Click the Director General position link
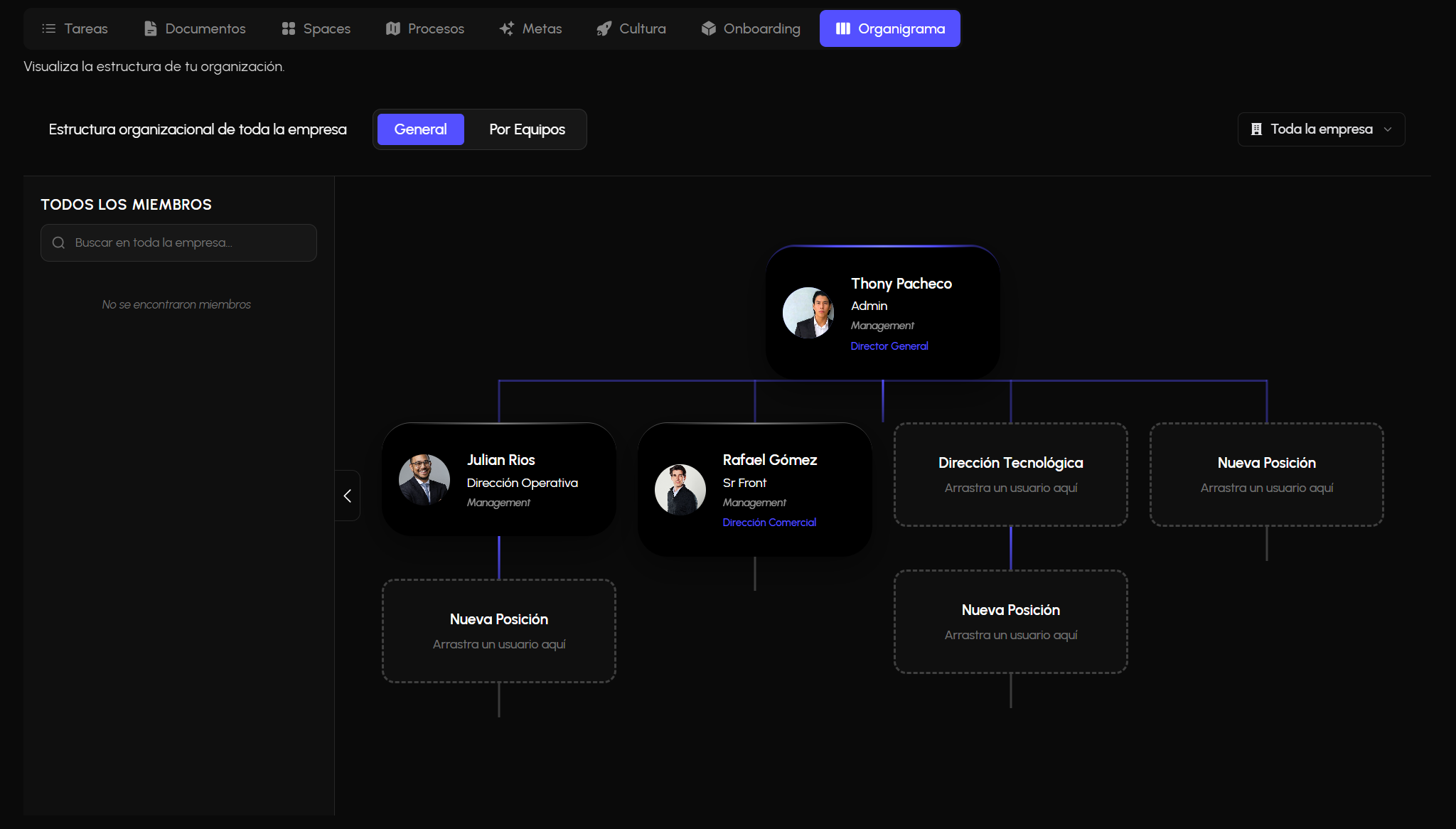 point(889,346)
